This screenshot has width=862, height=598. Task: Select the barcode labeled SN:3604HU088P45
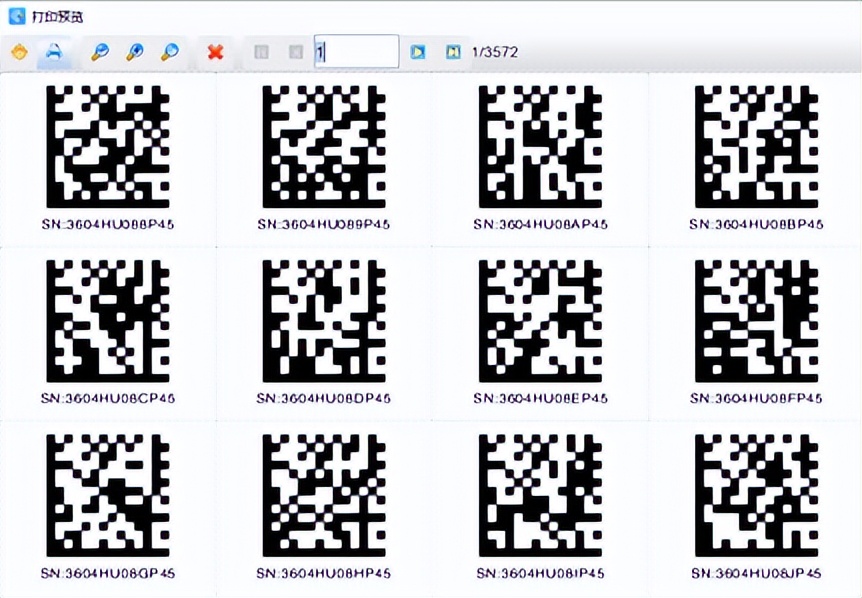(108, 146)
